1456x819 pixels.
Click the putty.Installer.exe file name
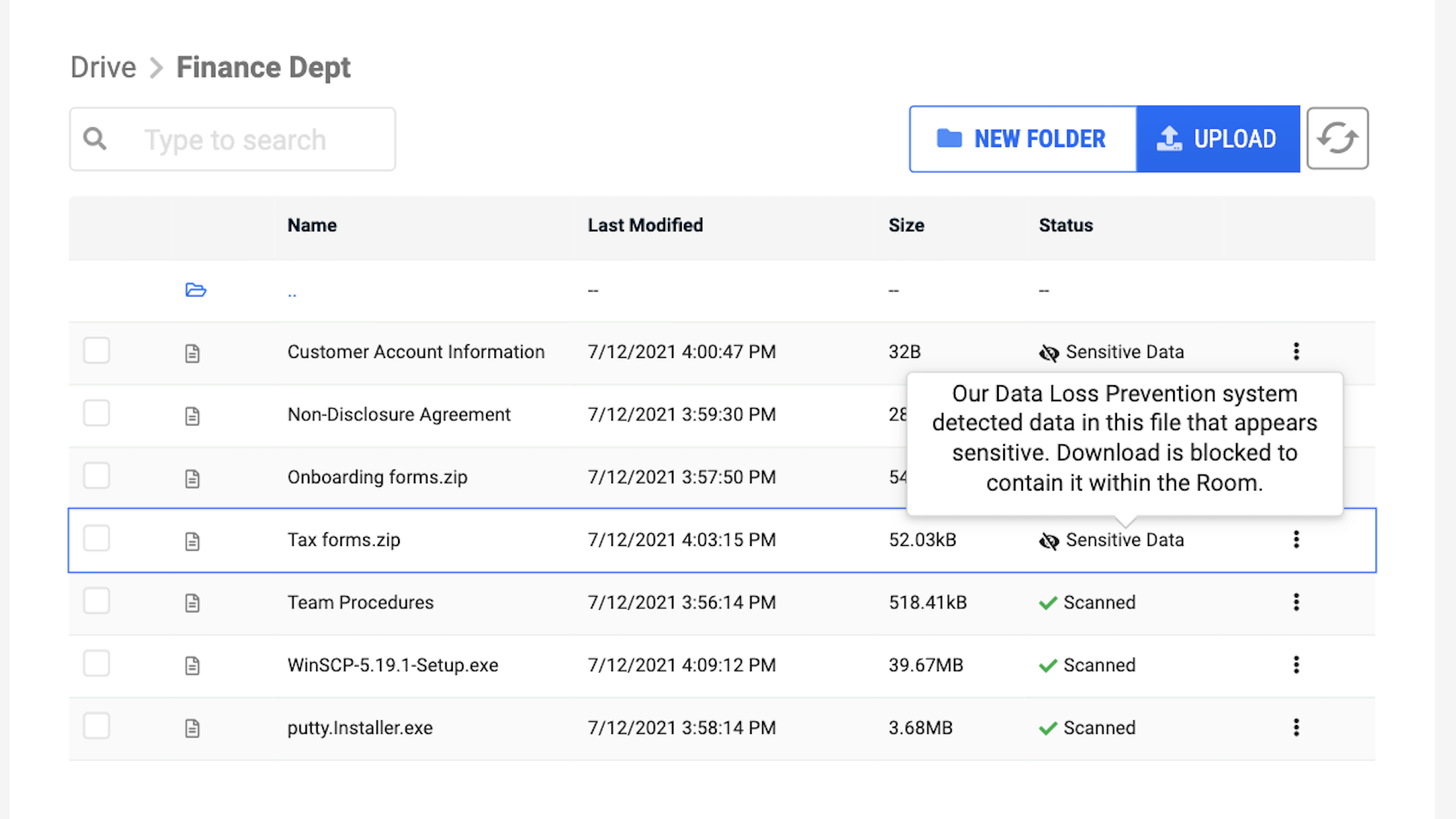[x=359, y=728]
